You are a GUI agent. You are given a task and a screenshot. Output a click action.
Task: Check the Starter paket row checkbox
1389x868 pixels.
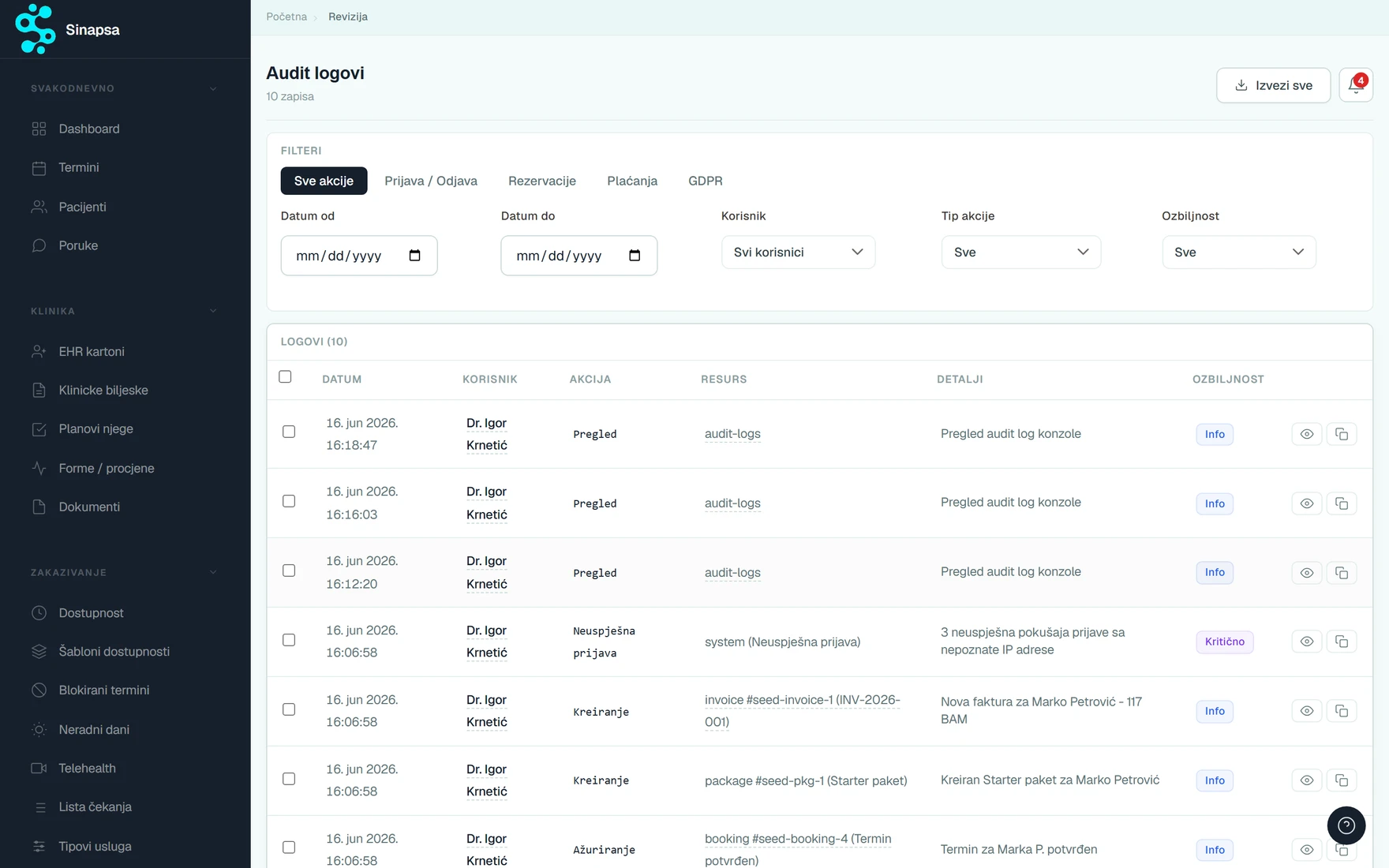pos(289,779)
